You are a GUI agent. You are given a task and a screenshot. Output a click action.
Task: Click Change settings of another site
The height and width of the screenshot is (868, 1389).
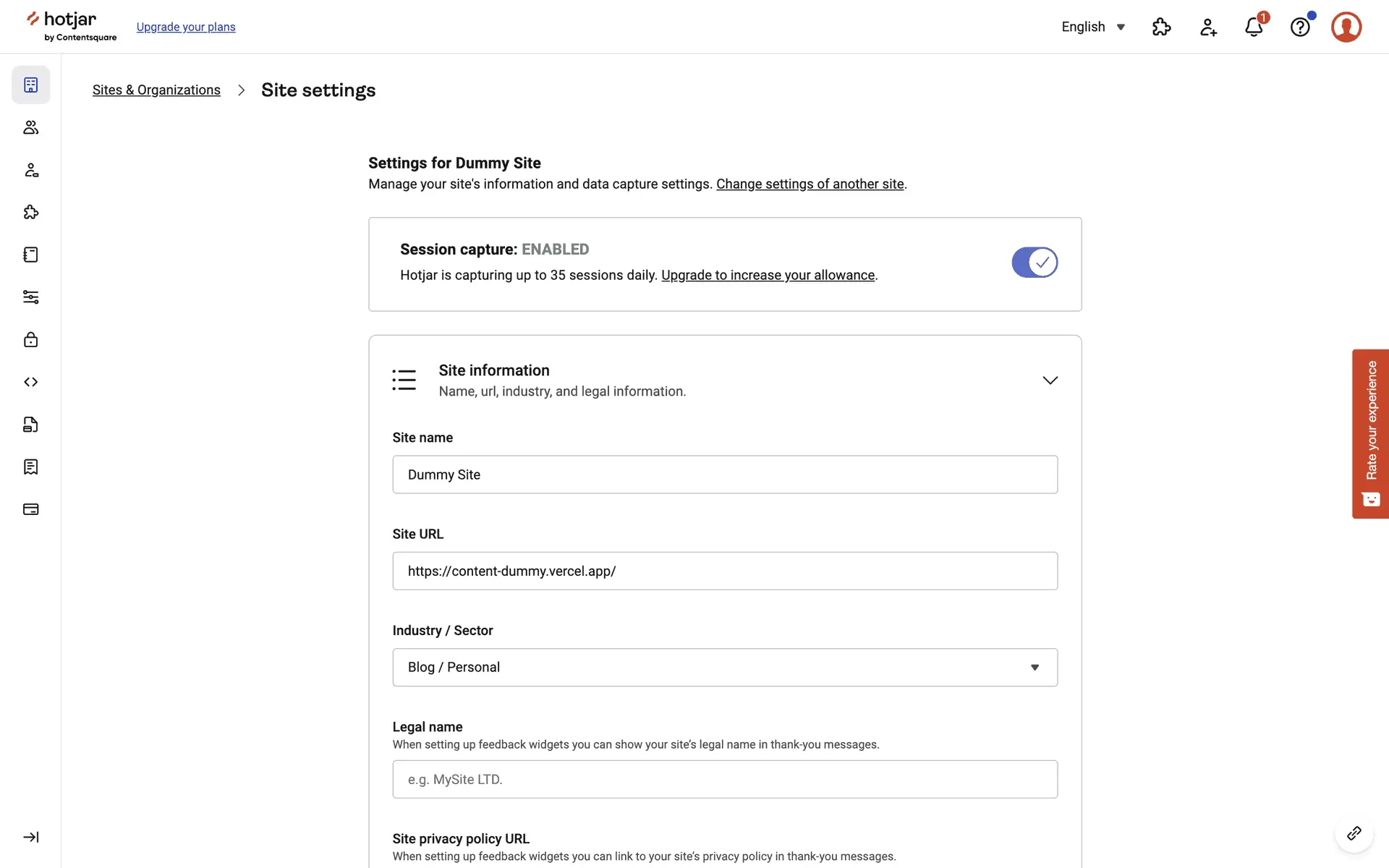[x=810, y=184]
